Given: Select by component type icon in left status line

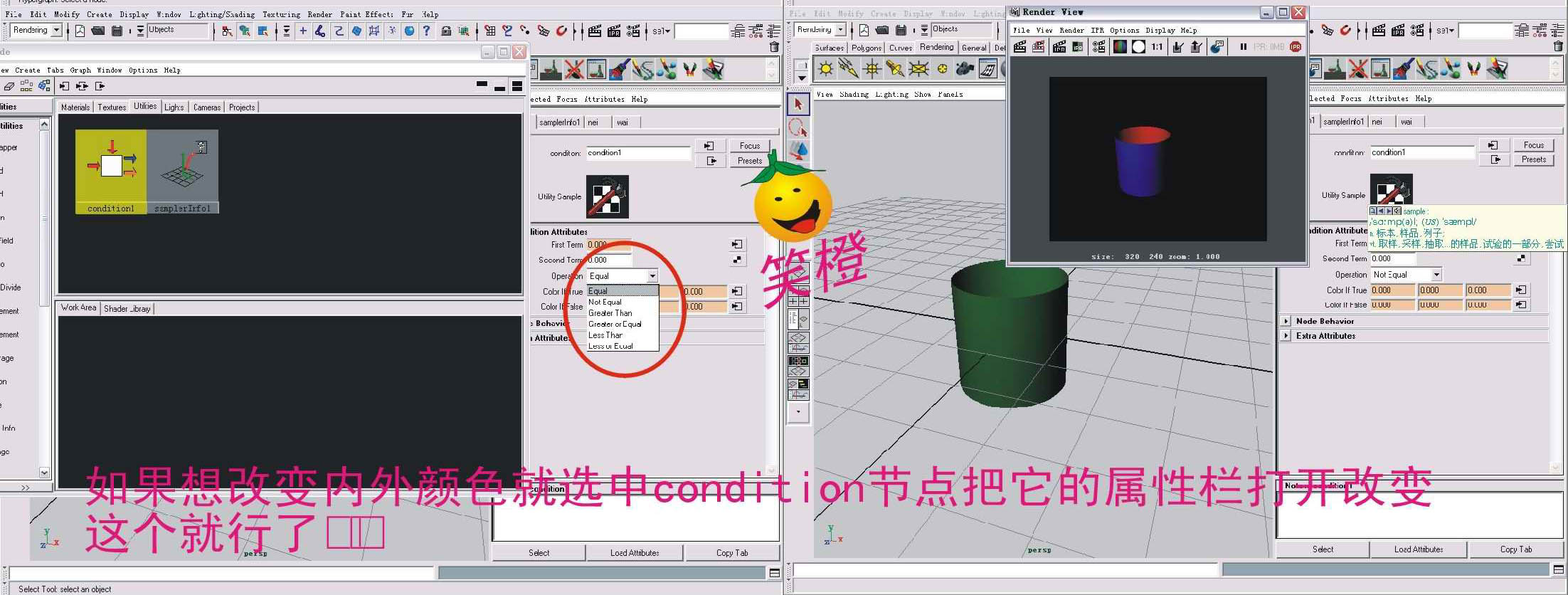Looking at the screenshot, I should (x=263, y=31).
